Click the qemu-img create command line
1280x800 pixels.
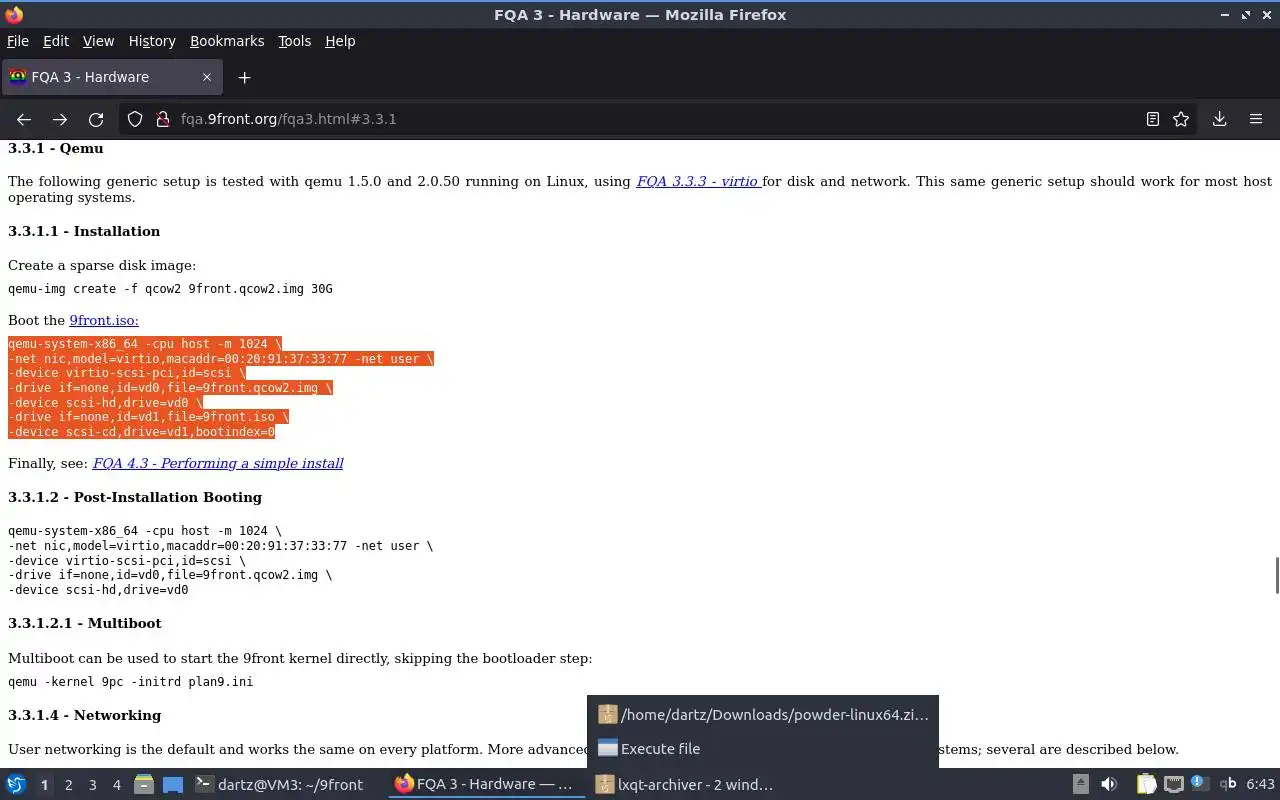click(x=170, y=289)
